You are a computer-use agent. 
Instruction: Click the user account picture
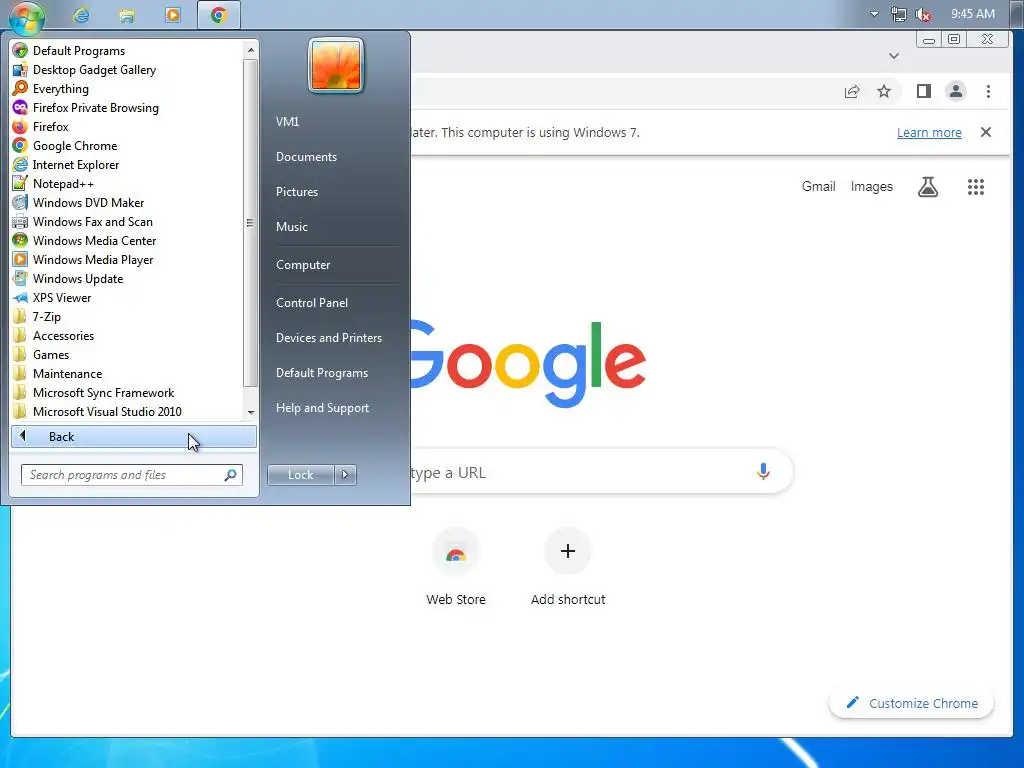point(336,65)
